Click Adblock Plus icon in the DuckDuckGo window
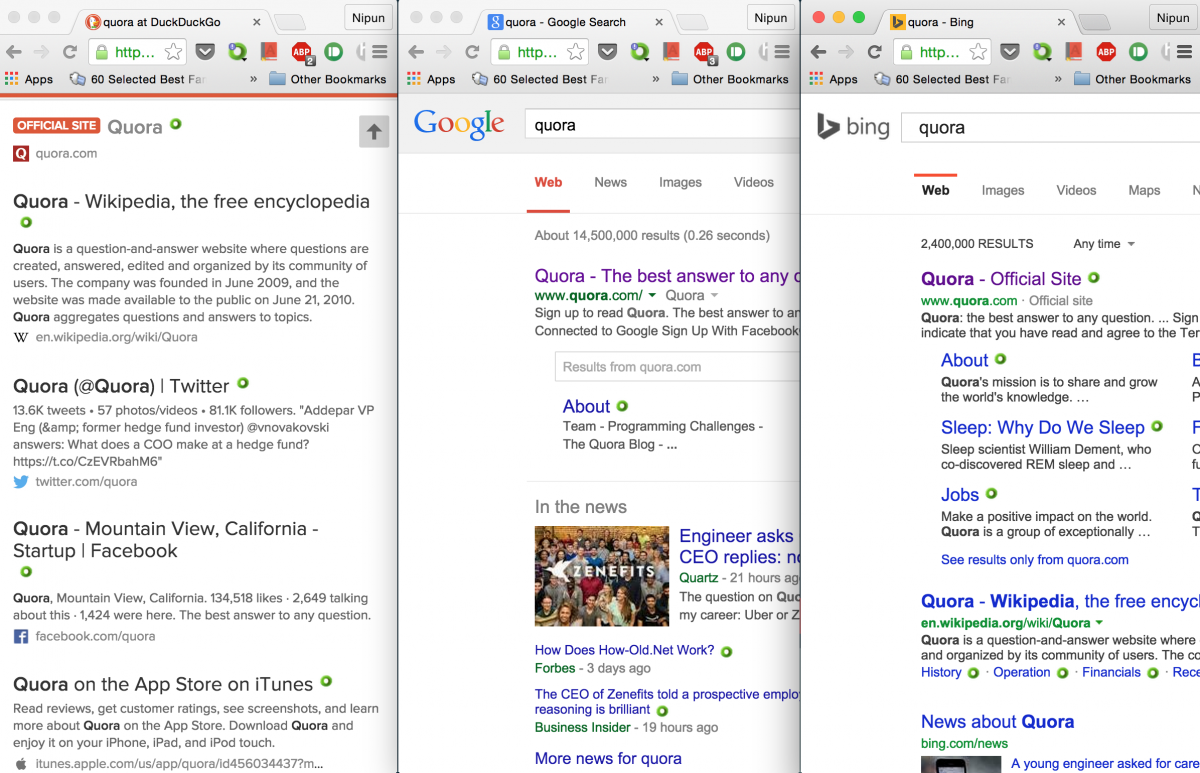Screen dimensions: 1200x773 [301, 52]
